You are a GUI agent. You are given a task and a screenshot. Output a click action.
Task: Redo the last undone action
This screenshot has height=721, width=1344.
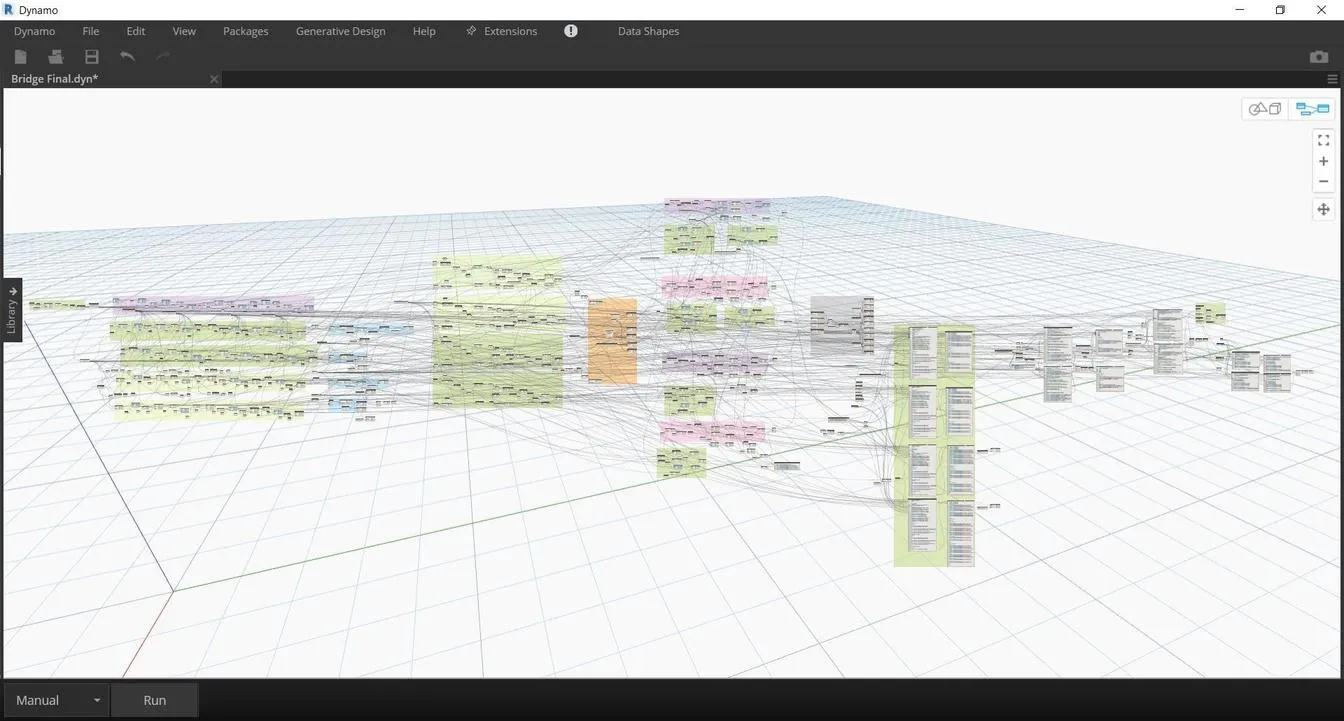click(x=162, y=57)
